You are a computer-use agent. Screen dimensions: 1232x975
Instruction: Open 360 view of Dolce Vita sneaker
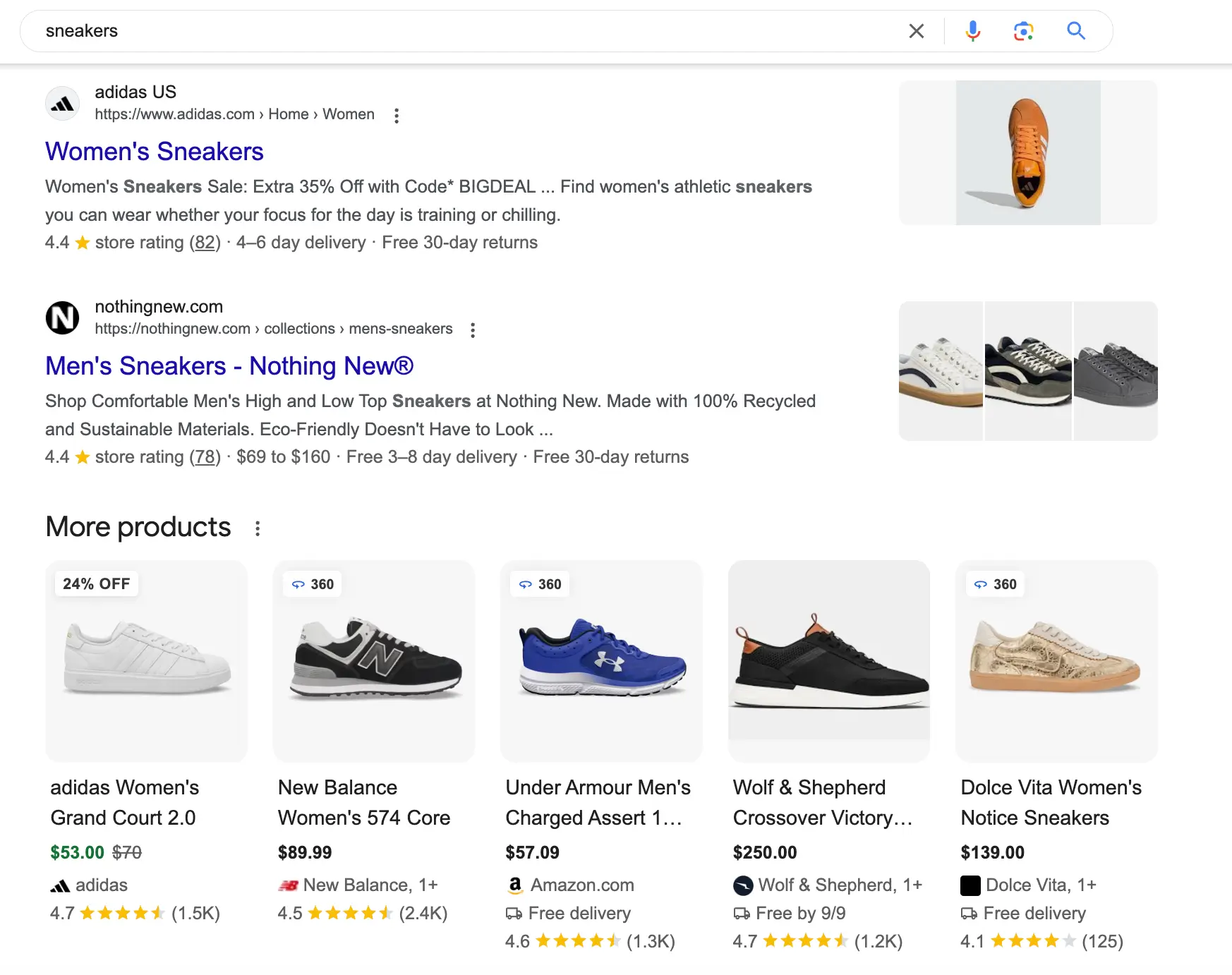click(996, 584)
